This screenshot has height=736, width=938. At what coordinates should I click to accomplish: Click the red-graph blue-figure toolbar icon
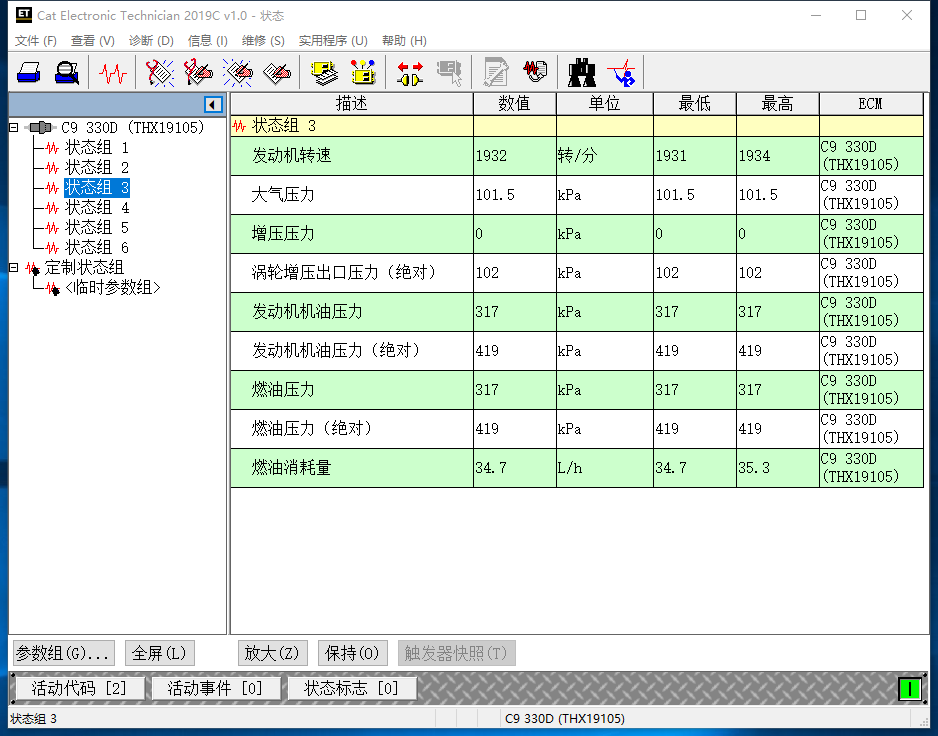[x=621, y=73]
